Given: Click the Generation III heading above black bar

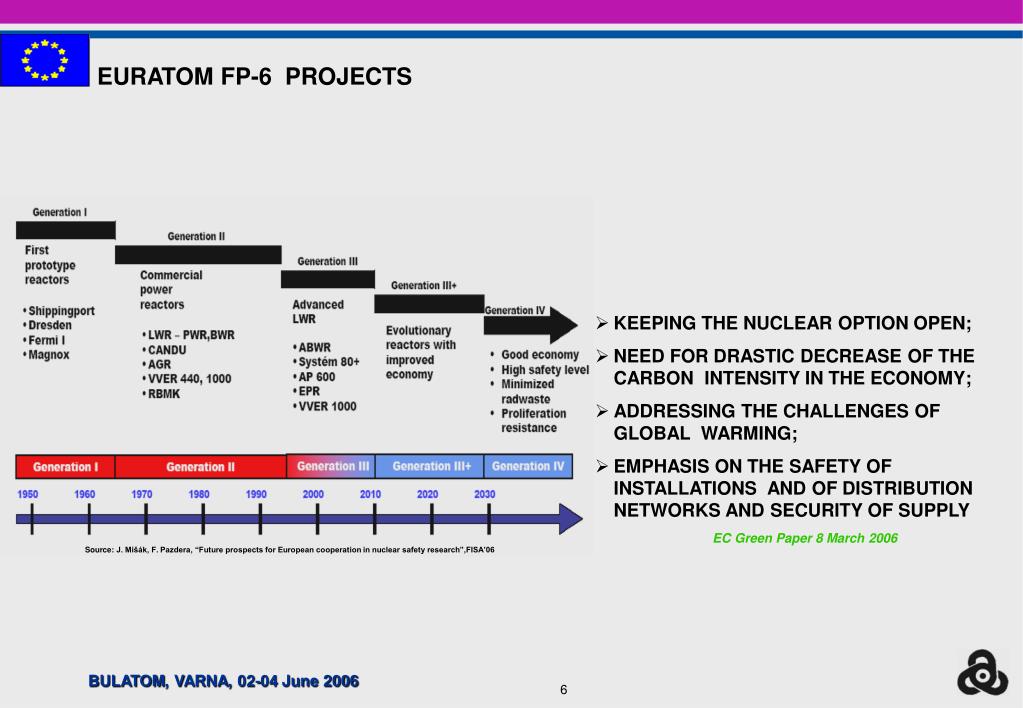Looking at the screenshot, I should click(x=328, y=261).
